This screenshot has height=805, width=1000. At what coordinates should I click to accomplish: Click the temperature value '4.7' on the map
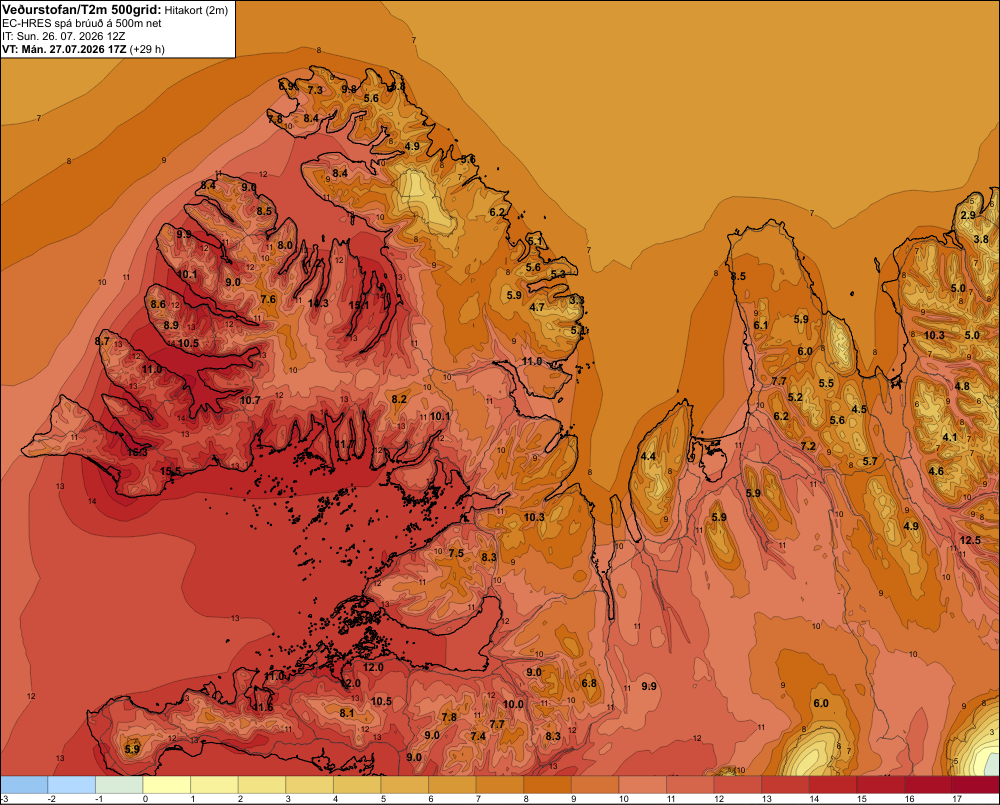click(537, 307)
